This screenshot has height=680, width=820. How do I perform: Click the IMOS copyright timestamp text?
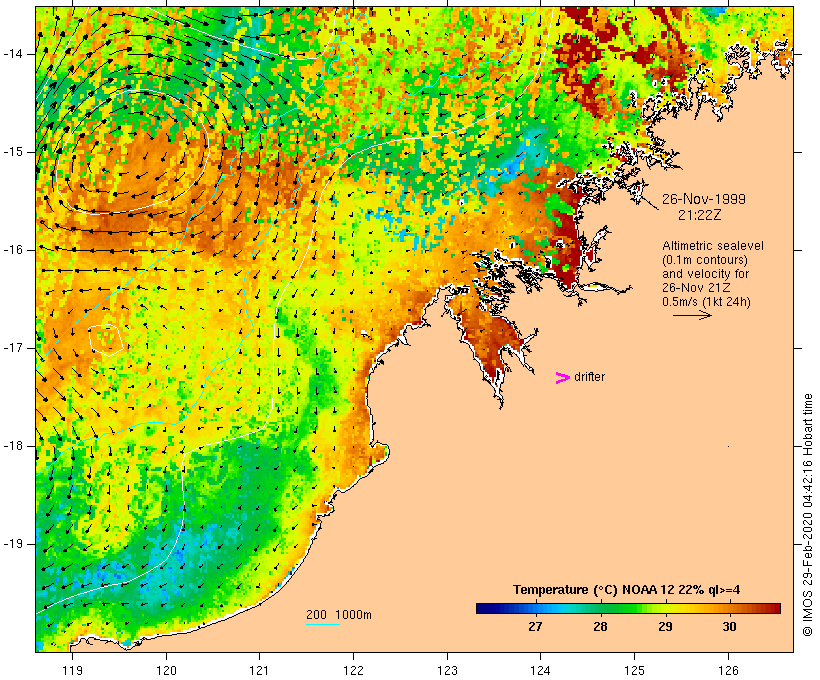[x=807, y=515]
